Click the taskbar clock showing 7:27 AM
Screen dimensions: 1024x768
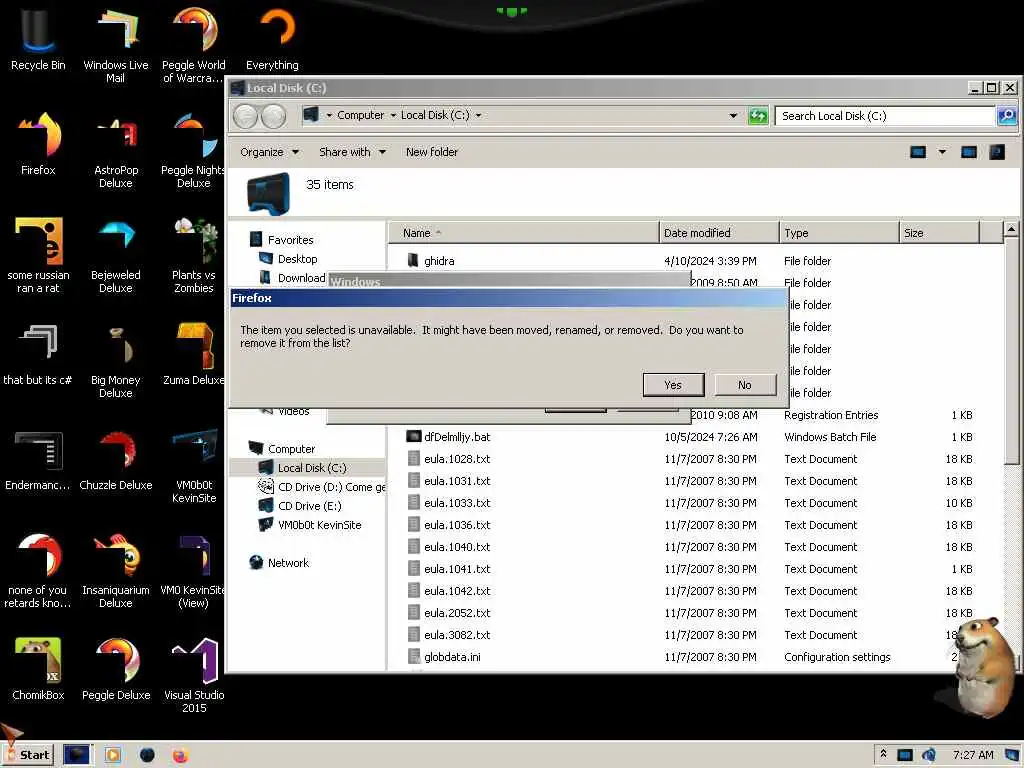click(x=972, y=755)
